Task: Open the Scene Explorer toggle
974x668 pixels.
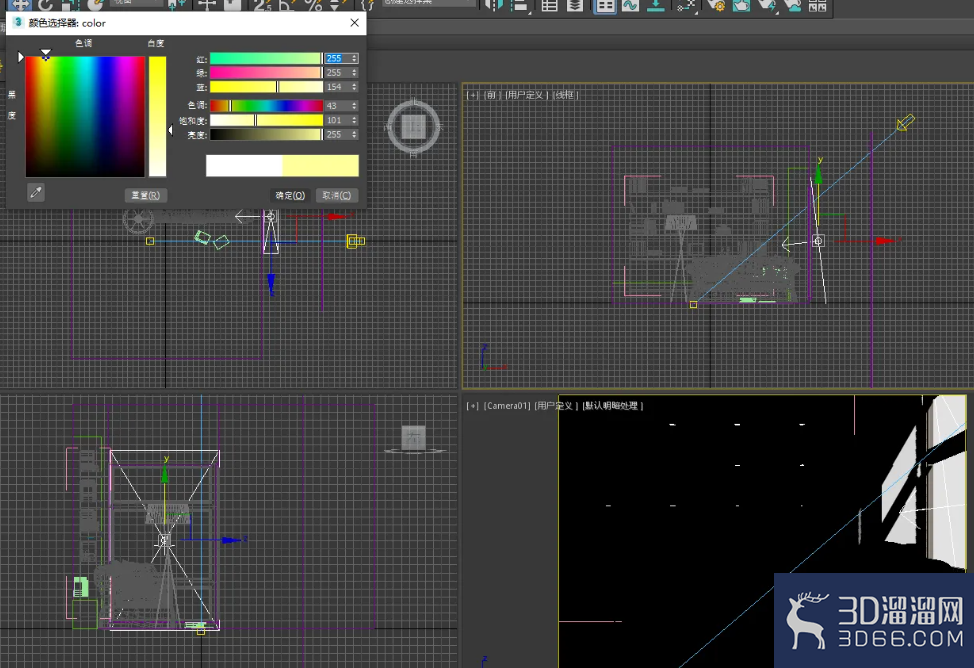Action: (x=549, y=6)
